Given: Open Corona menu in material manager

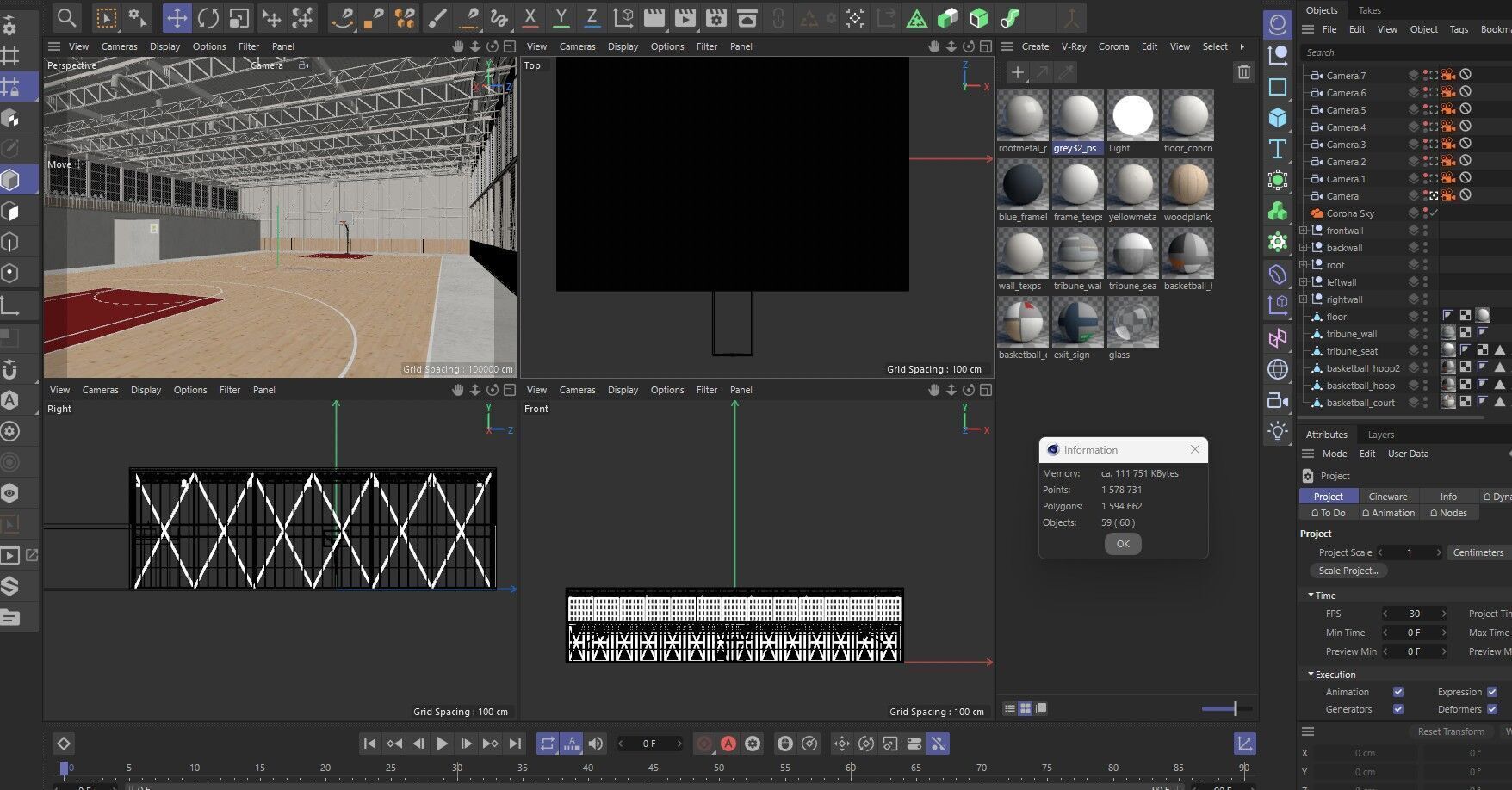Looking at the screenshot, I should 1113,46.
